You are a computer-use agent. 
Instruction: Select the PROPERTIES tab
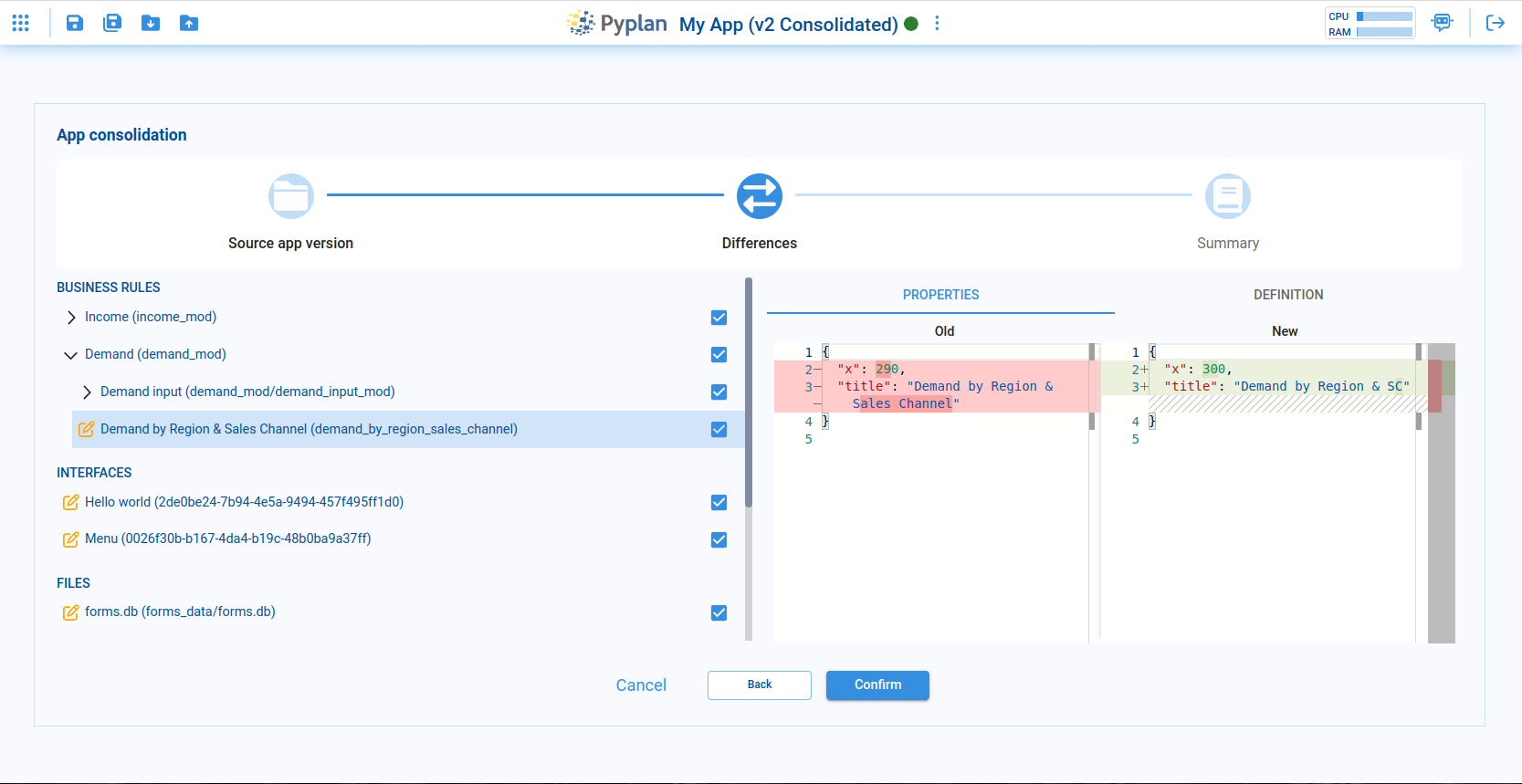click(940, 295)
